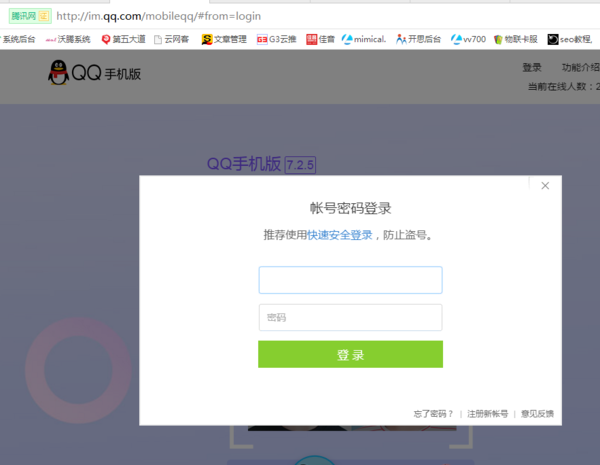Image resolution: width=600 pixels, height=465 pixels.
Task: Click the 当前在线人数 text
Action: pos(564,87)
